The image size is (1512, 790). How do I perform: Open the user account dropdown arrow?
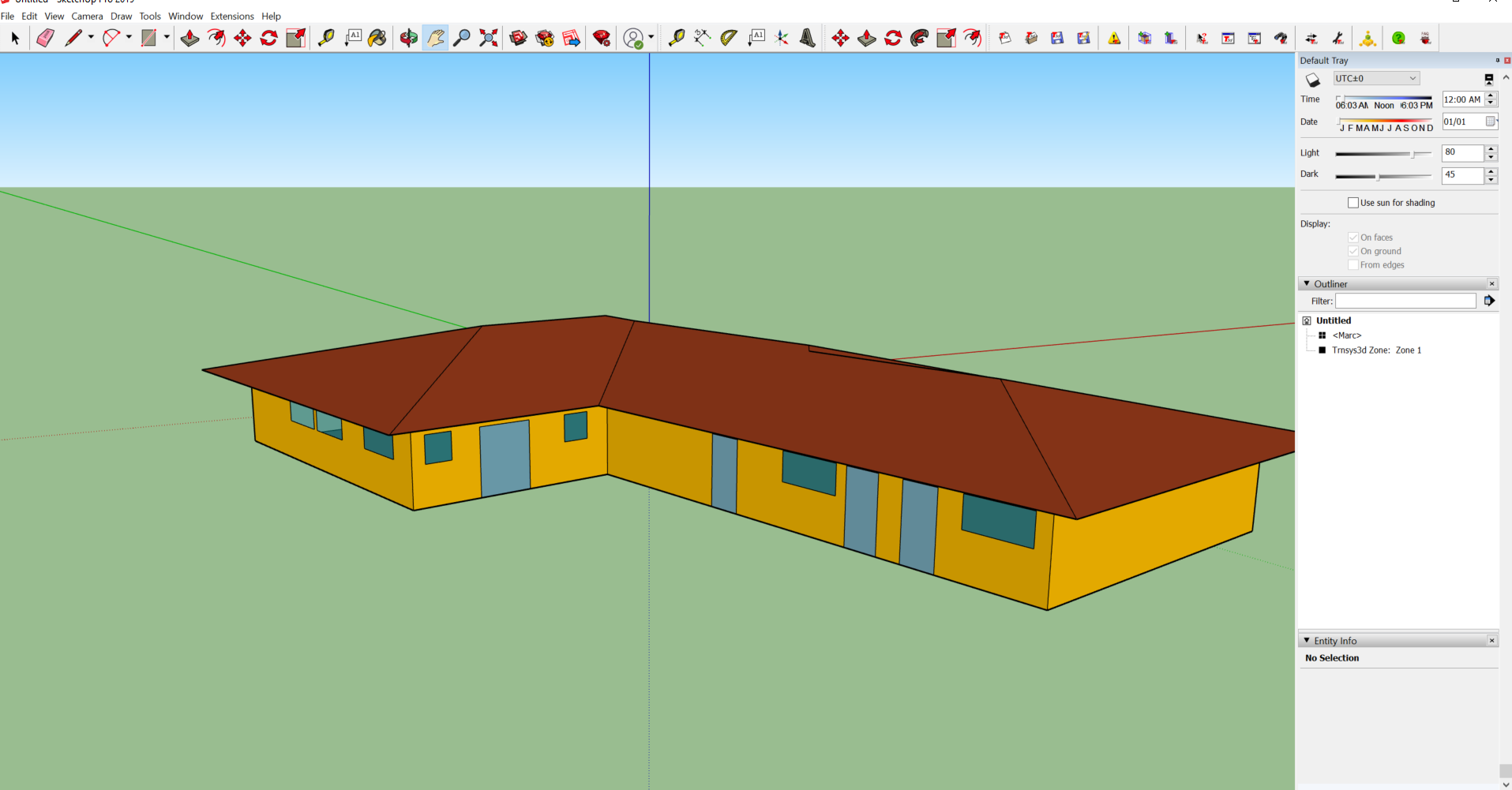(651, 37)
